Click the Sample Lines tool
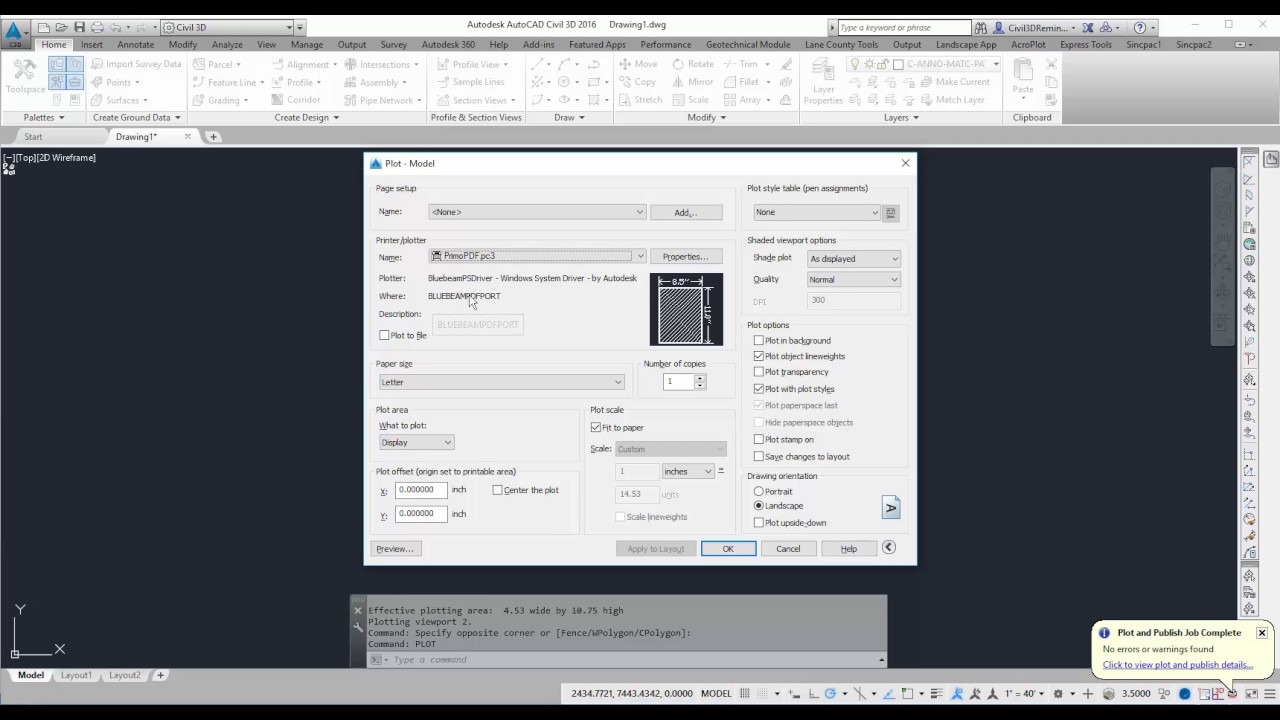 [470, 82]
